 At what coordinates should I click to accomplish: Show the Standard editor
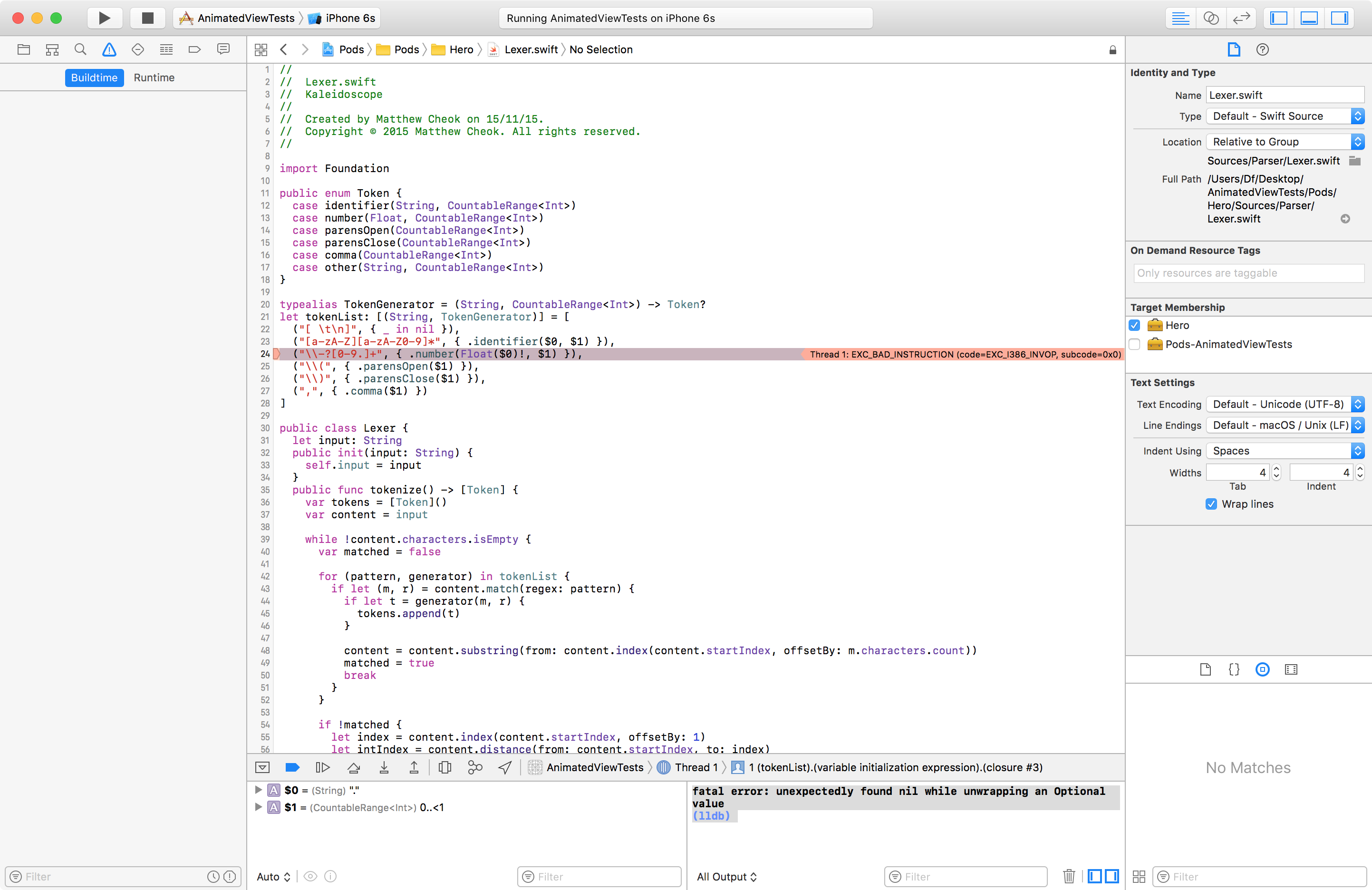pyautogui.click(x=1180, y=18)
